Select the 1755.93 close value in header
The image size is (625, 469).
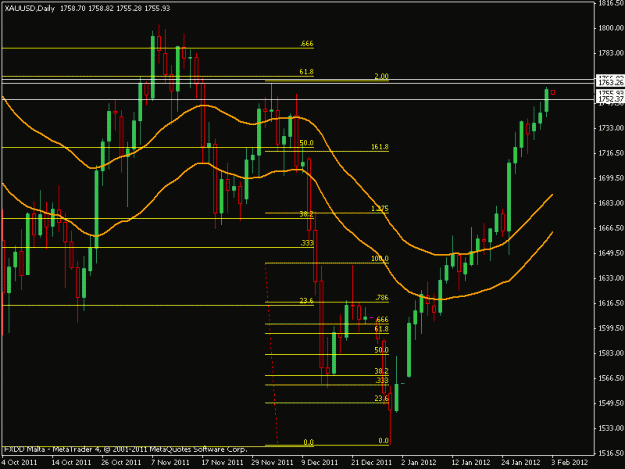tap(157, 8)
